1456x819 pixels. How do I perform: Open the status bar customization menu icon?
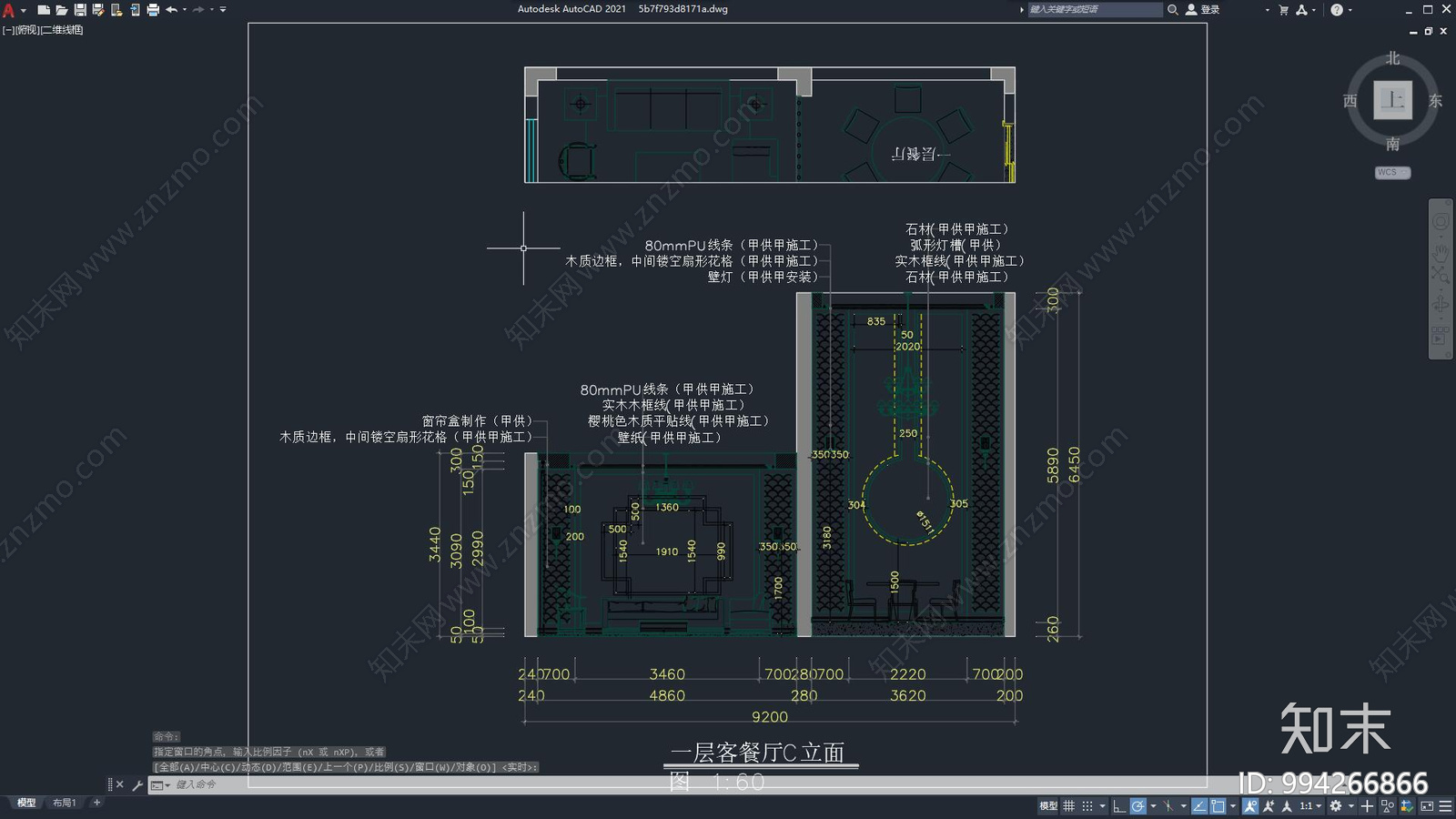(x=1445, y=805)
